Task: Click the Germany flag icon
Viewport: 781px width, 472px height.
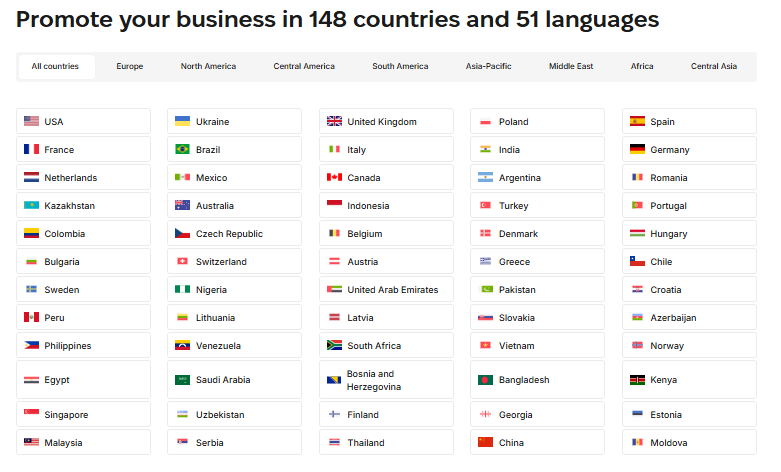Action: (x=637, y=149)
